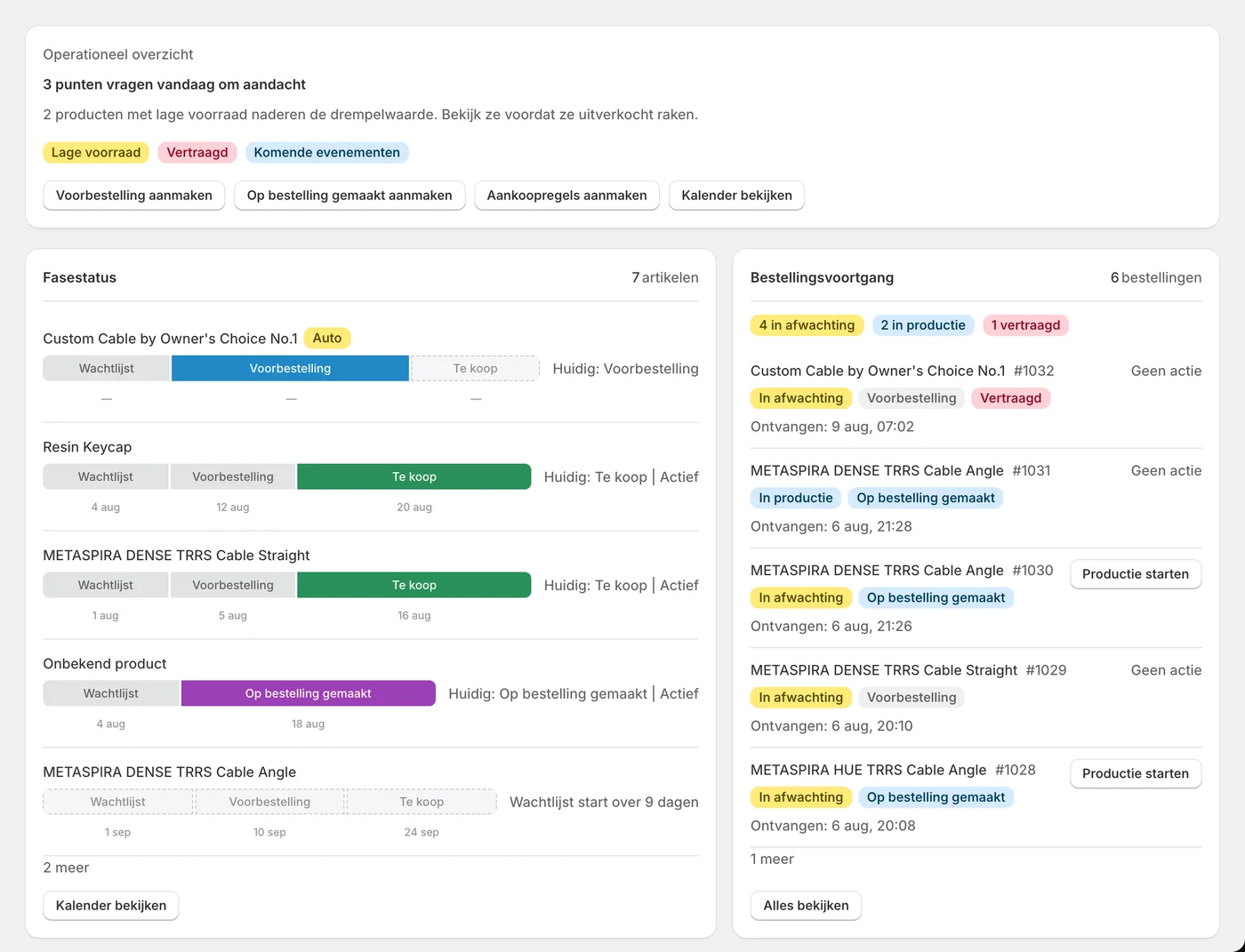Click the Auto badge next to Custom Cable

[327, 338]
